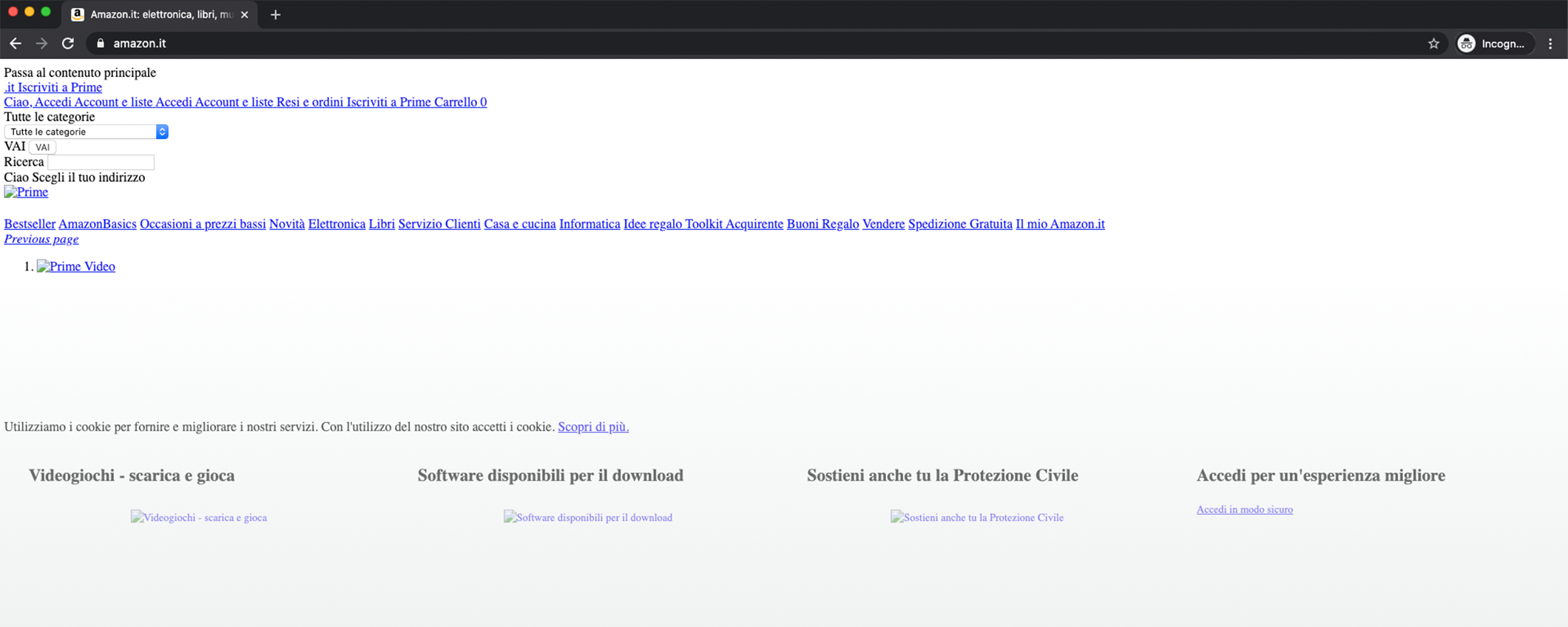Click Ciao Scegli il tuo indirizzo

pyautogui.click(x=75, y=177)
